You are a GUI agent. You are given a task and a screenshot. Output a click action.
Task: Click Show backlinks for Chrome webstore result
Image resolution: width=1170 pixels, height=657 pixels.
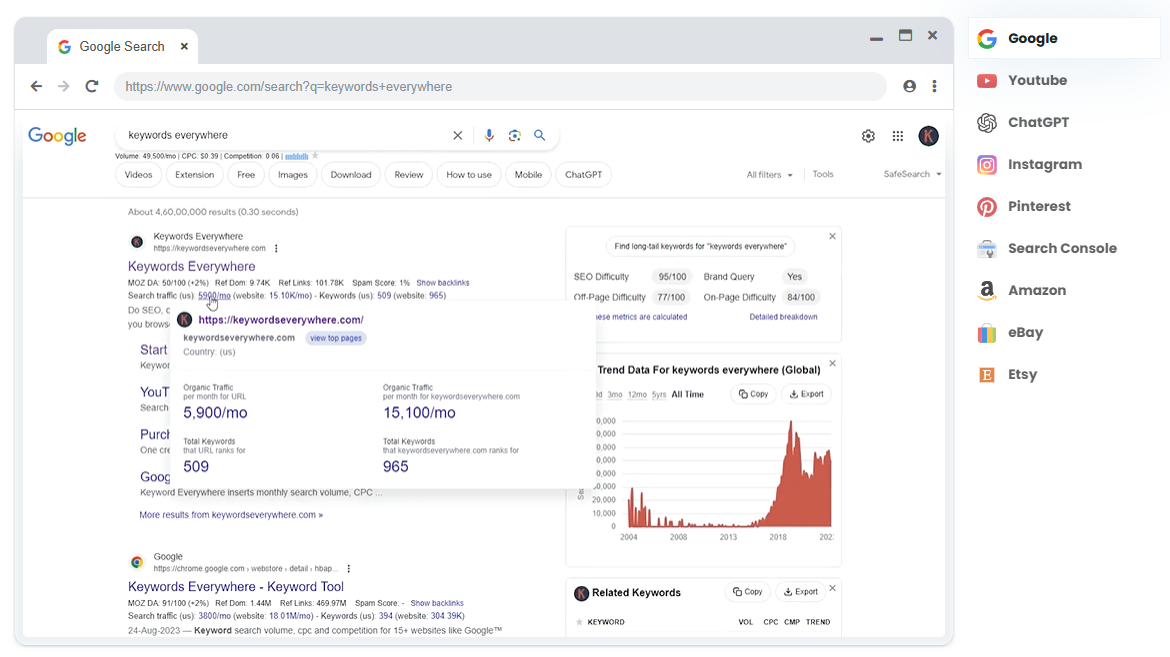click(x=437, y=603)
